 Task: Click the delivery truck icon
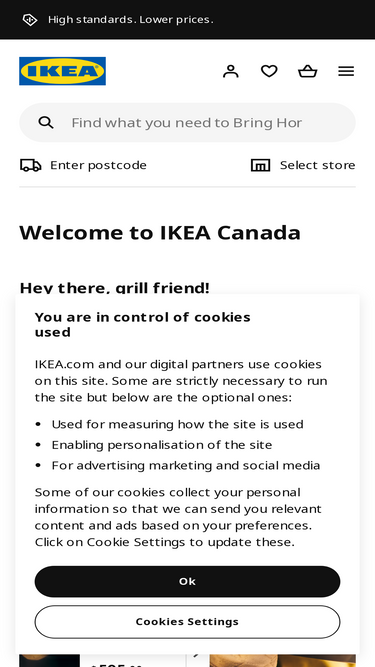pos(31,165)
